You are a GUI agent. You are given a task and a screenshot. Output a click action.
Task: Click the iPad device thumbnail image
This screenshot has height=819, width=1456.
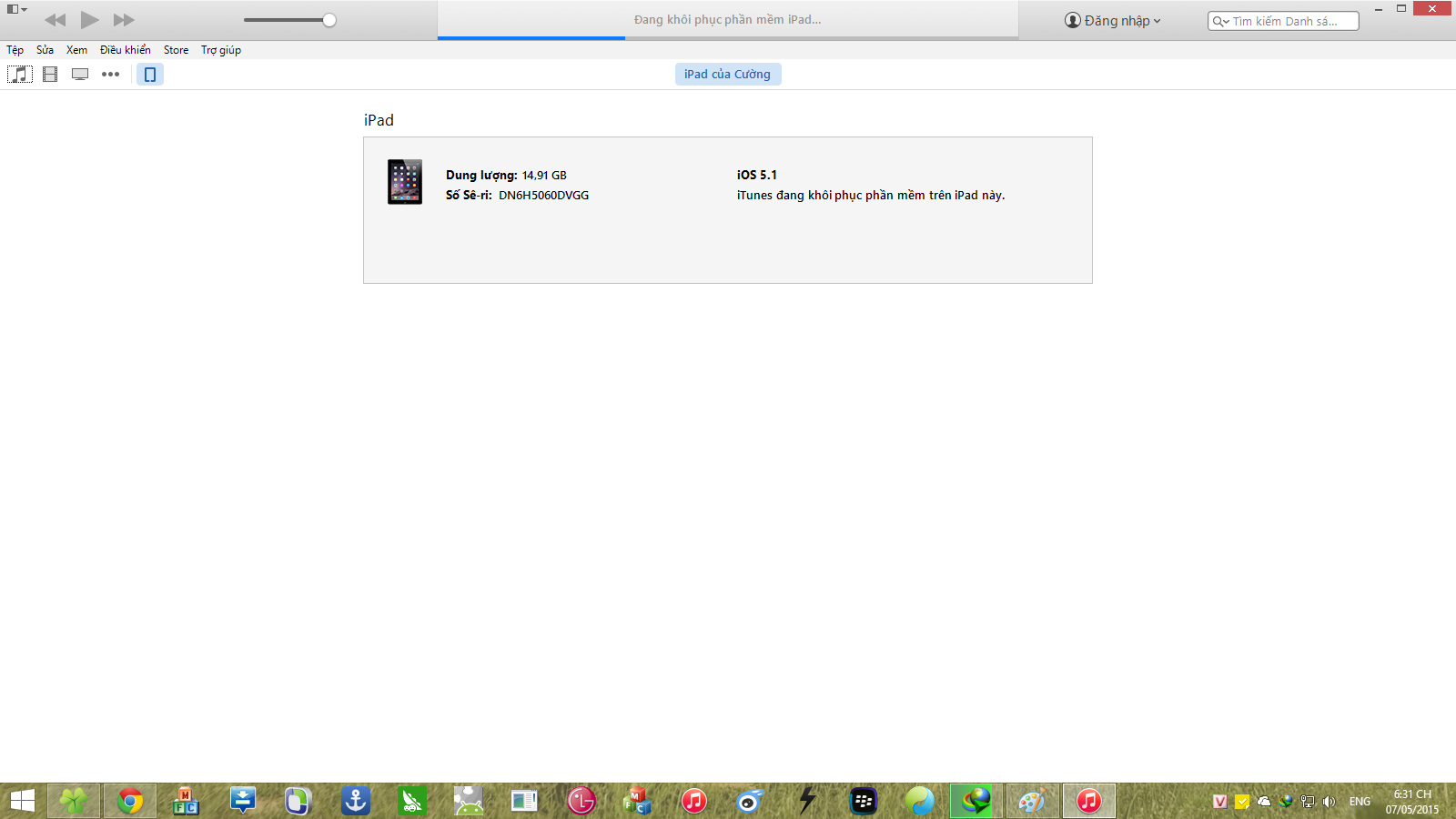point(405,182)
